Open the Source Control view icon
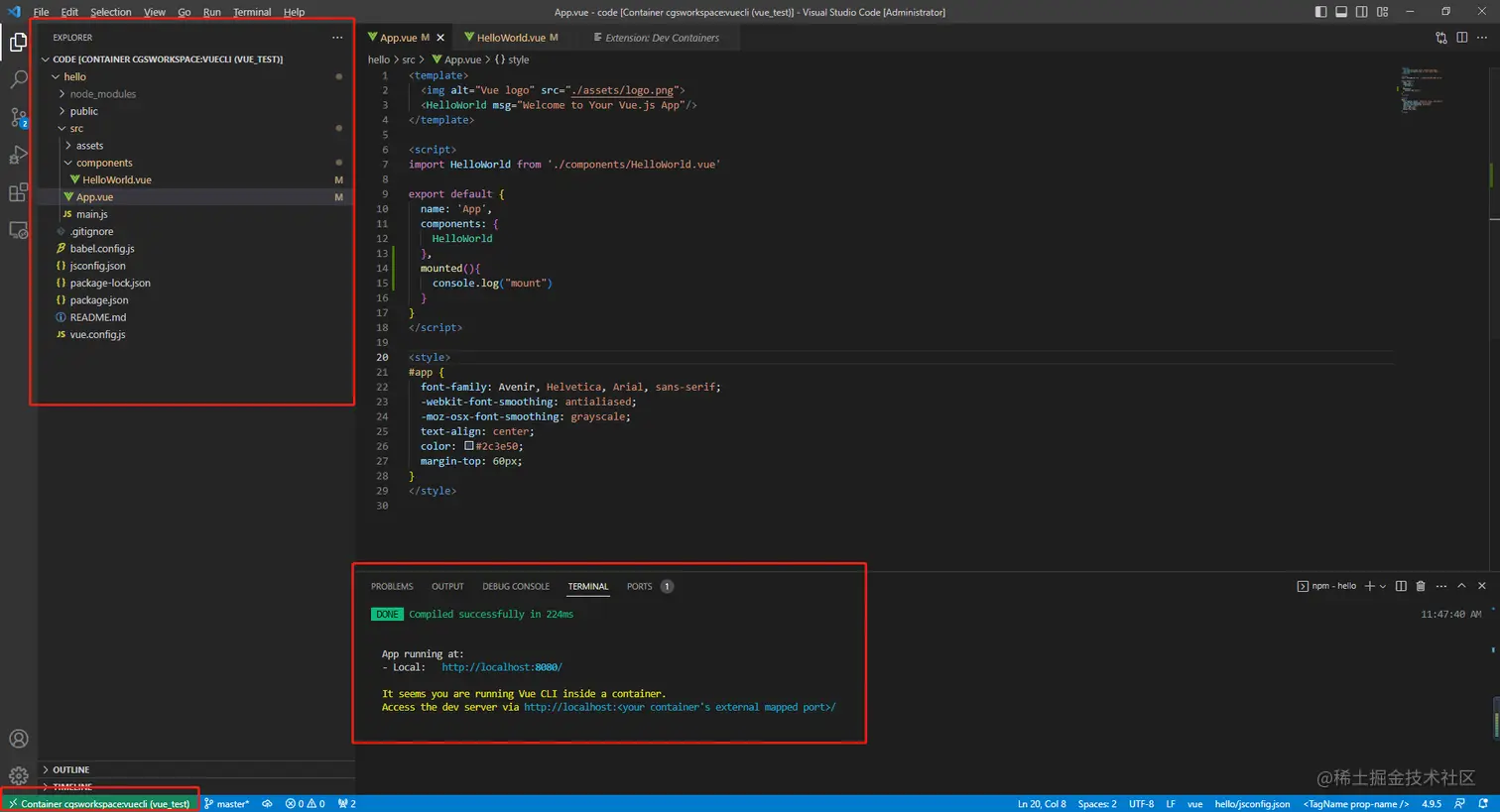This screenshot has height=812, width=1500. click(18, 117)
